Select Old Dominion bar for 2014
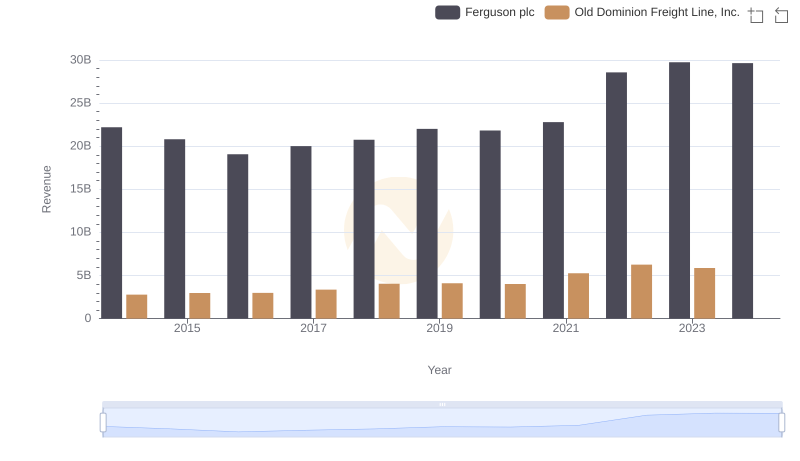Viewport: 800px width, 461px height. pyautogui.click(x=137, y=306)
